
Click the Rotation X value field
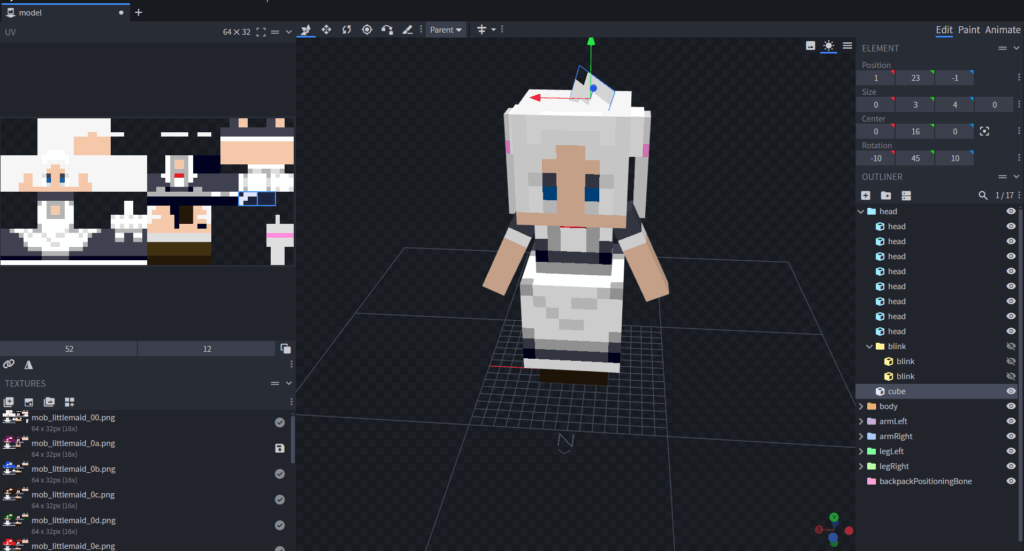point(876,158)
